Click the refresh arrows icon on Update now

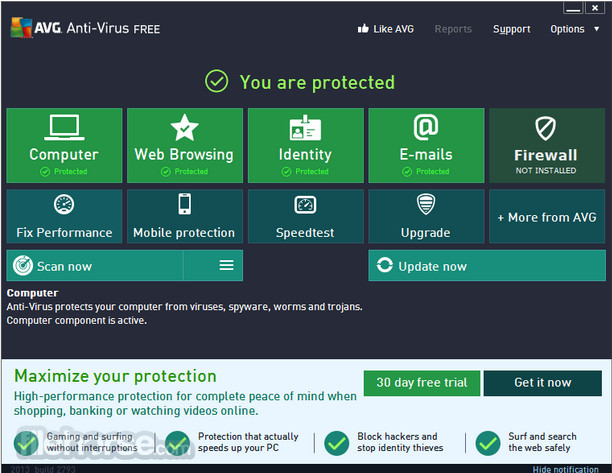point(384,265)
